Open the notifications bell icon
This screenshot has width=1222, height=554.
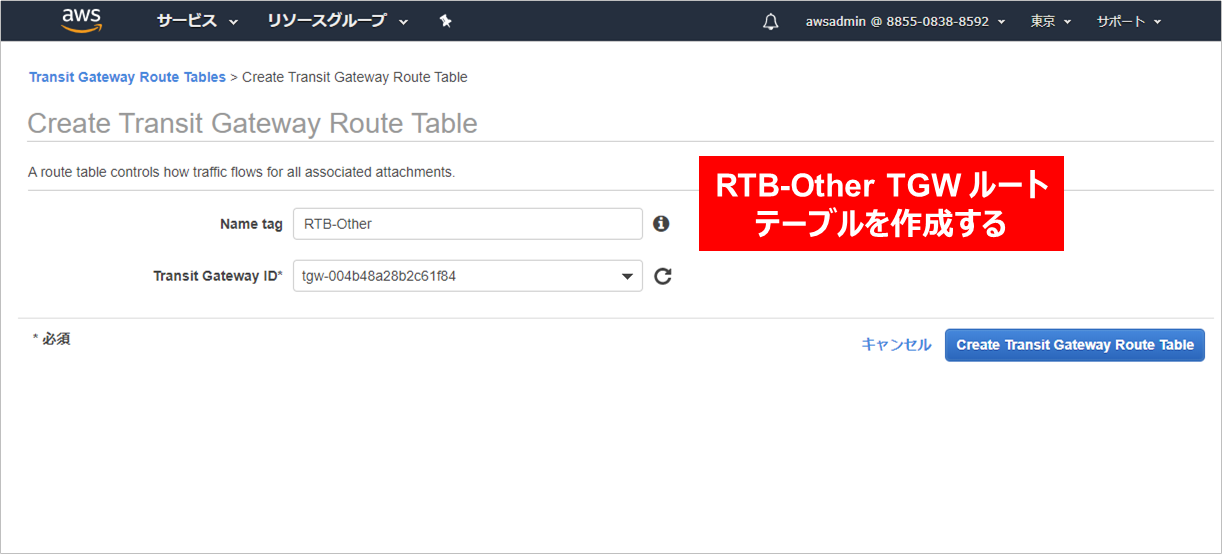770,22
